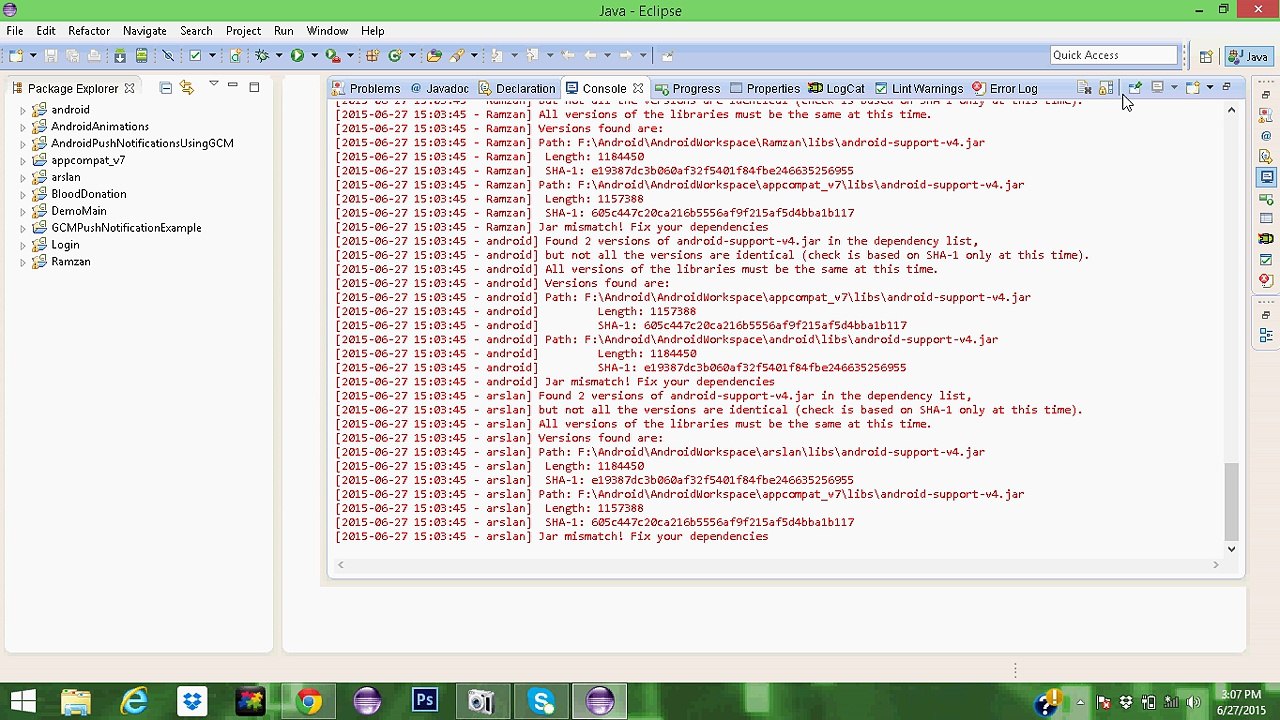Click the Search flashlight toolbar icon
Image resolution: width=1280 pixels, height=720 pixels.
tap(456, 55)
